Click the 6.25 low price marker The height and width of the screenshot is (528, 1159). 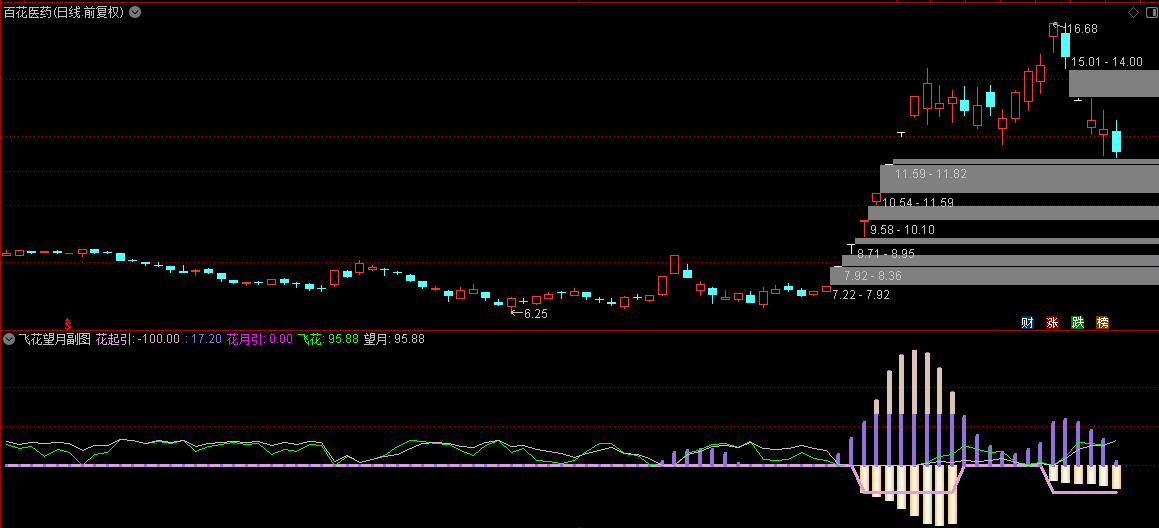click(x=531, y=314)
